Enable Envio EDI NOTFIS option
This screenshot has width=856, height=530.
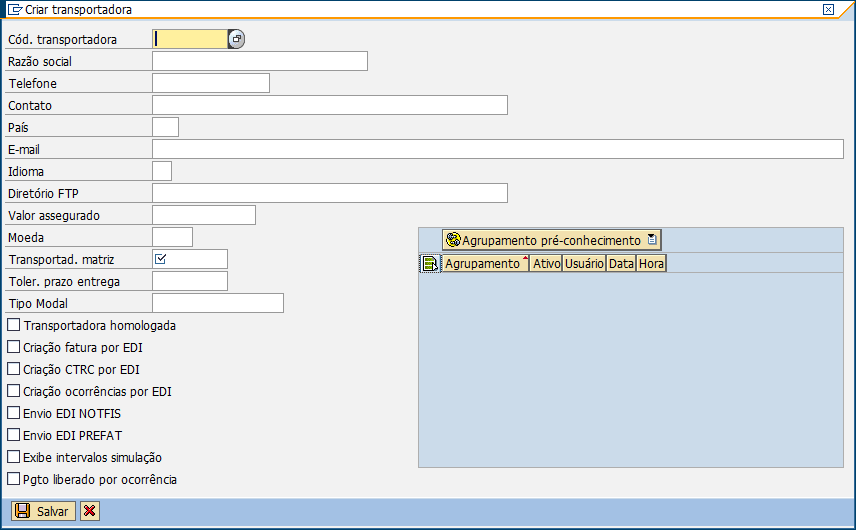tap(14, 413)
